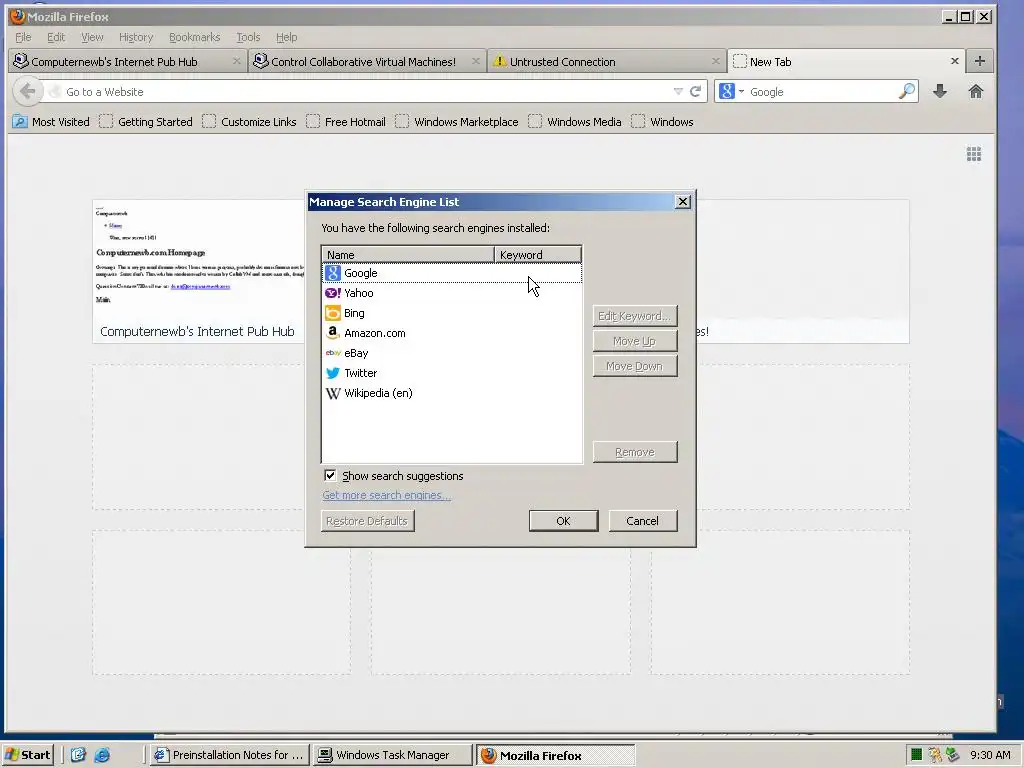
Task: Select the Wikipedia W icon in list
Action: [332, 393]
